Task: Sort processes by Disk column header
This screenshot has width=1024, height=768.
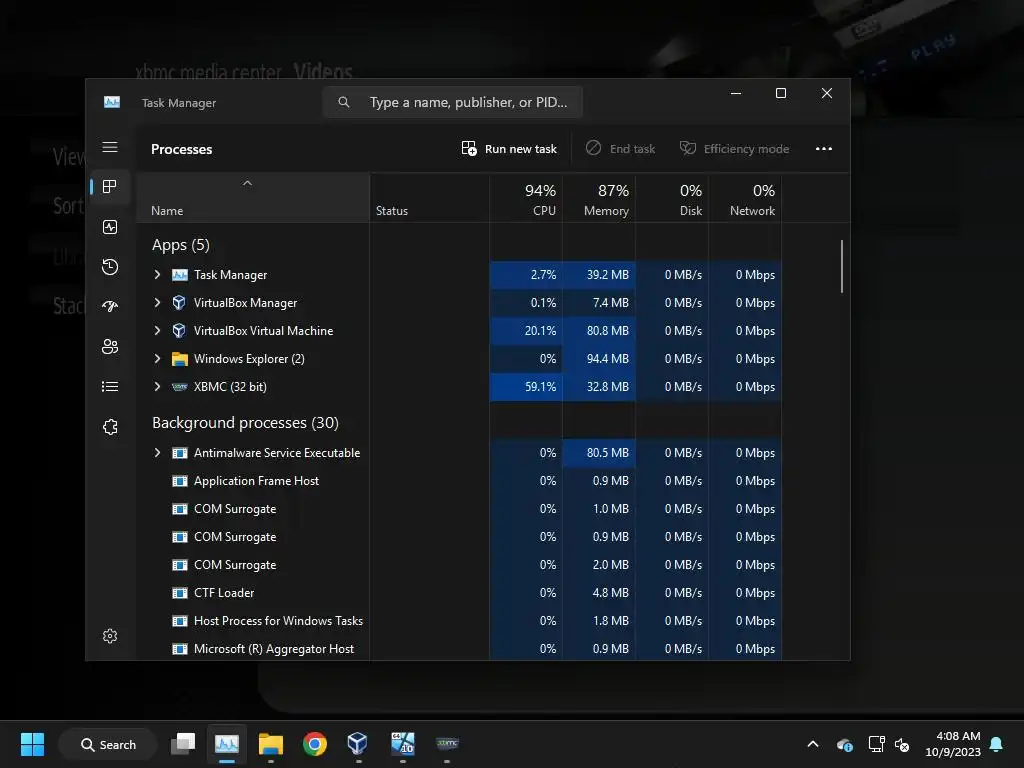Action: (672, 199)
